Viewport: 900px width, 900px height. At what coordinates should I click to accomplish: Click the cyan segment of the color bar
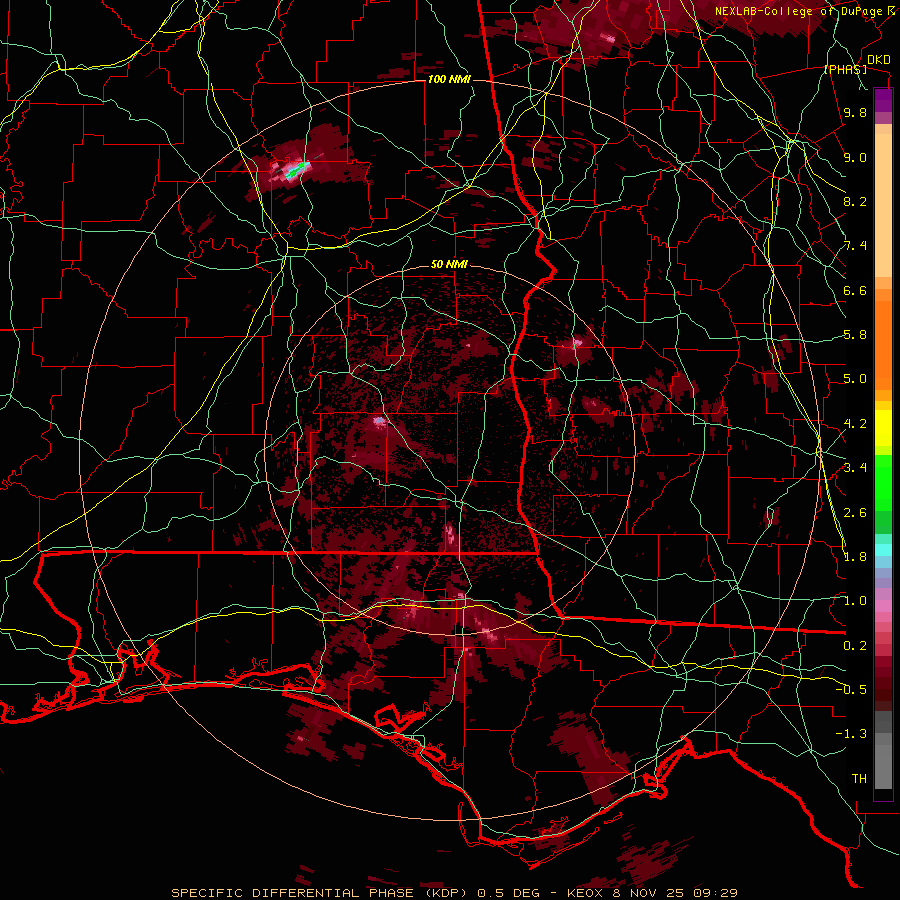[883, 549]
